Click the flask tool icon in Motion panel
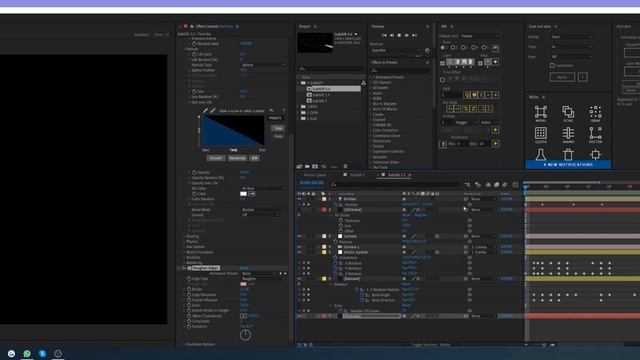This screenshot has height=360, width=640. pyautogui.click(x=541, y=154)
